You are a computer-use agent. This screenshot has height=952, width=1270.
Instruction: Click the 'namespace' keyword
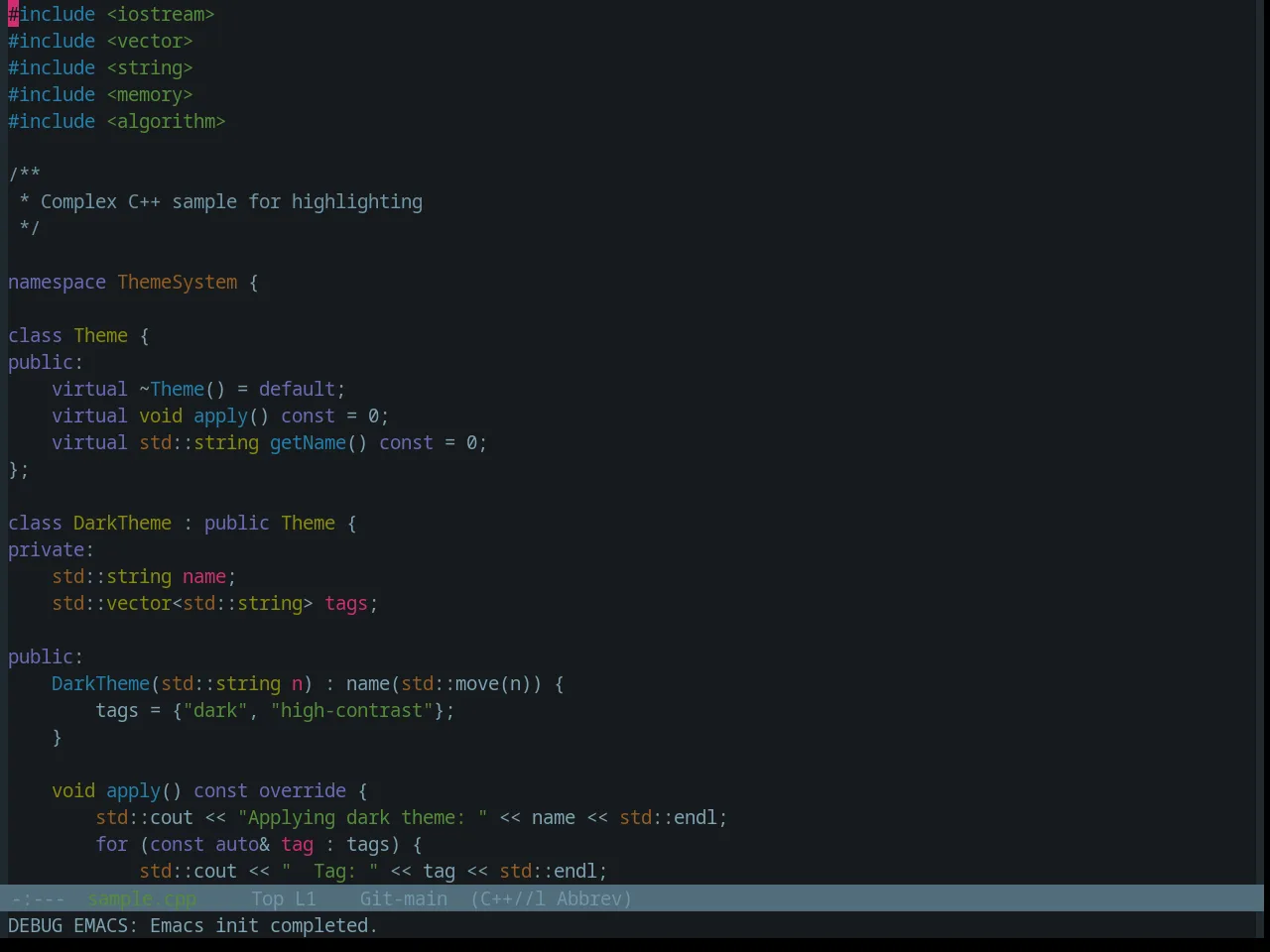point(58,283)
